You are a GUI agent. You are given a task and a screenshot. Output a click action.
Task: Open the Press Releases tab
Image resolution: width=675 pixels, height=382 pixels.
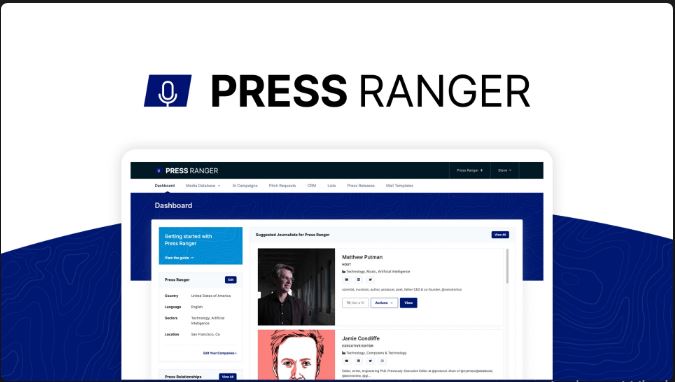[x=361, y=186]
